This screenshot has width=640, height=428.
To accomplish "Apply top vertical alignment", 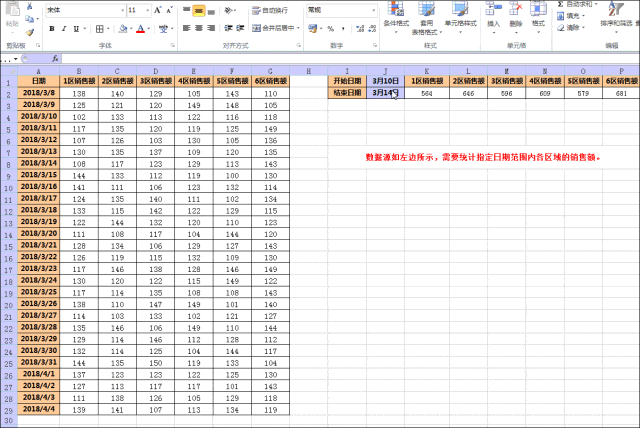I will click(187, 10).
